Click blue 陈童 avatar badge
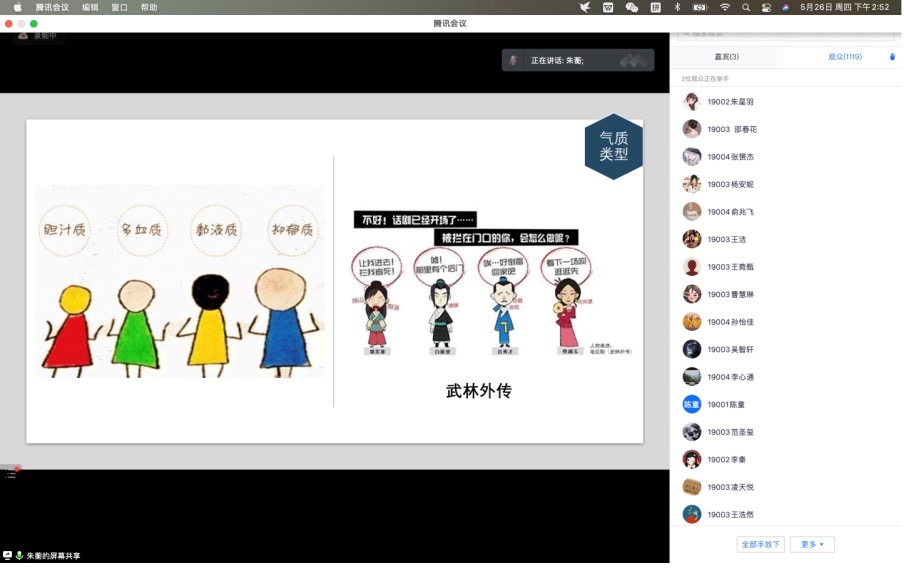This screenshot has width=904, height=568. tap(692, 404)
